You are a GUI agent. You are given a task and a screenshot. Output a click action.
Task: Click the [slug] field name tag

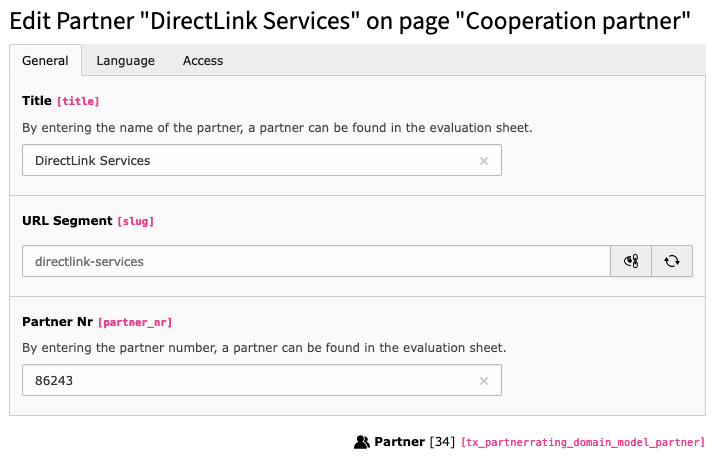point(136,222)
